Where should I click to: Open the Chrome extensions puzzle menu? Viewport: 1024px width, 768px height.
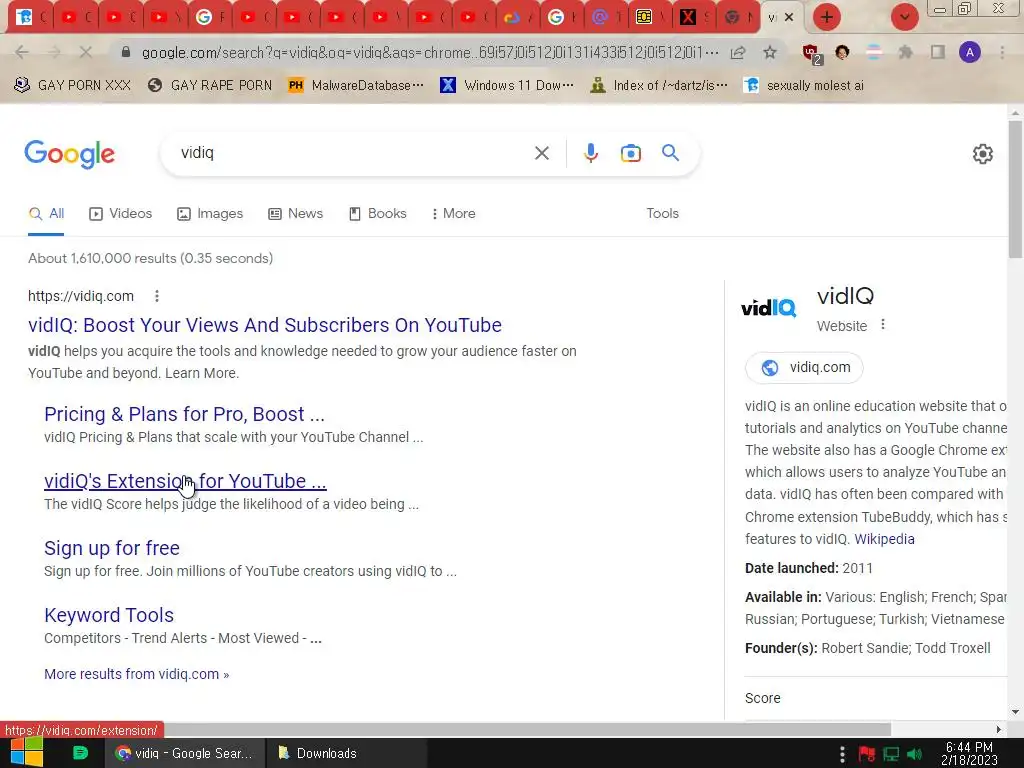[x=905, y=52]
